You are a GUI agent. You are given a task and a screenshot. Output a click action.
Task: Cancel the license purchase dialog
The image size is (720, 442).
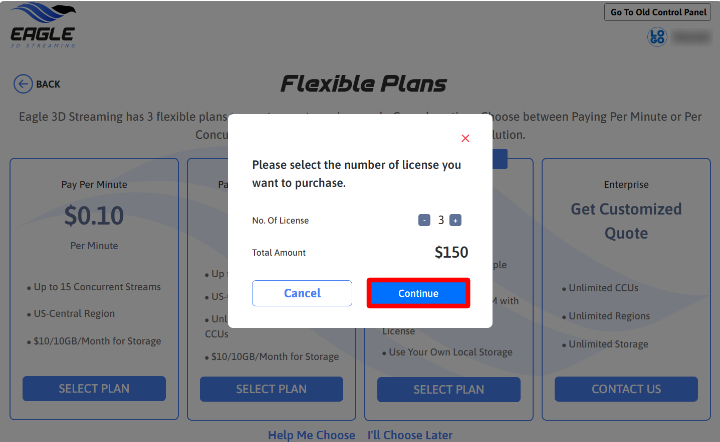coord(302,293)
